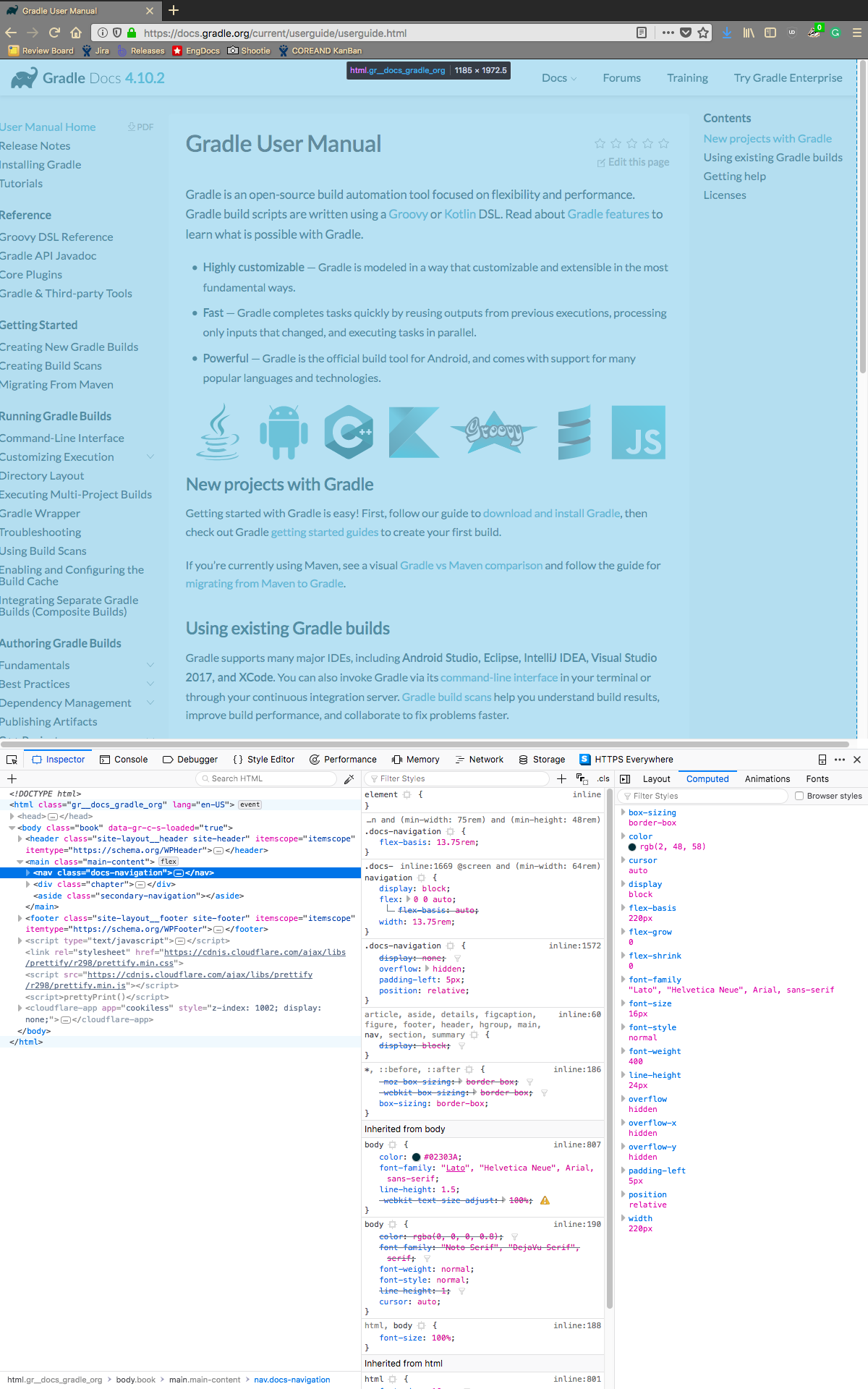Screen dimensions: 868x1389
Task: Enable the Browser styles checkbox
Action: point(799,796)
